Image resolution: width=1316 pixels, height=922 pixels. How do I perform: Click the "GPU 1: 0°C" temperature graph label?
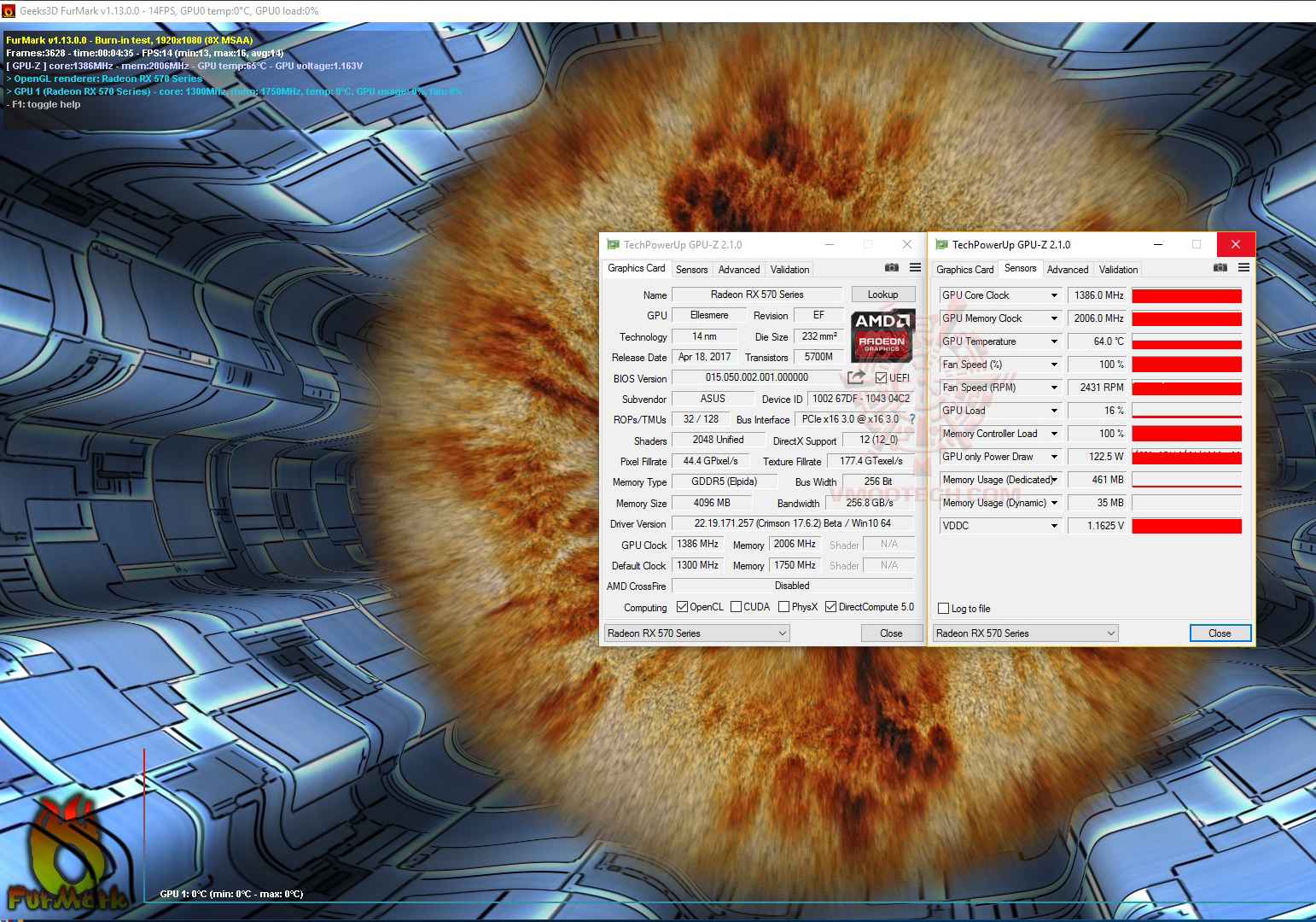click(x=231, y=894)
